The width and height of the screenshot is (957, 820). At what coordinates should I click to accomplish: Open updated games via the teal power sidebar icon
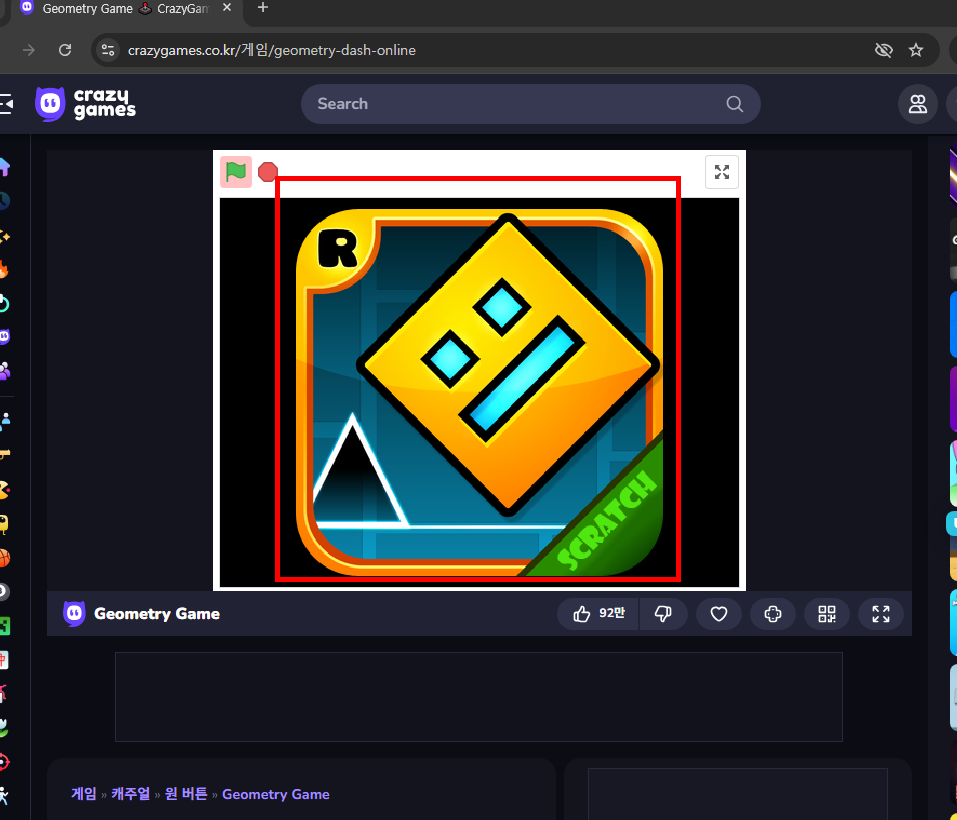(4, 303)
